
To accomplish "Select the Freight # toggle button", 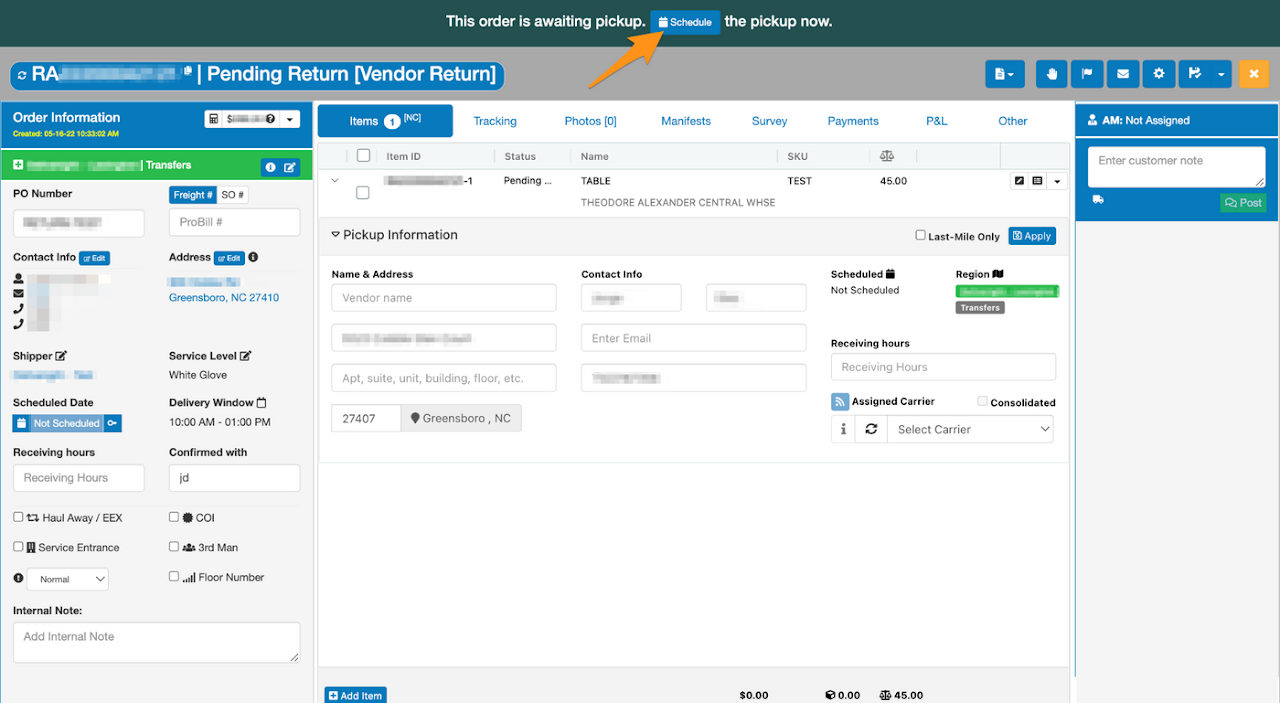I will pos(192,195).
